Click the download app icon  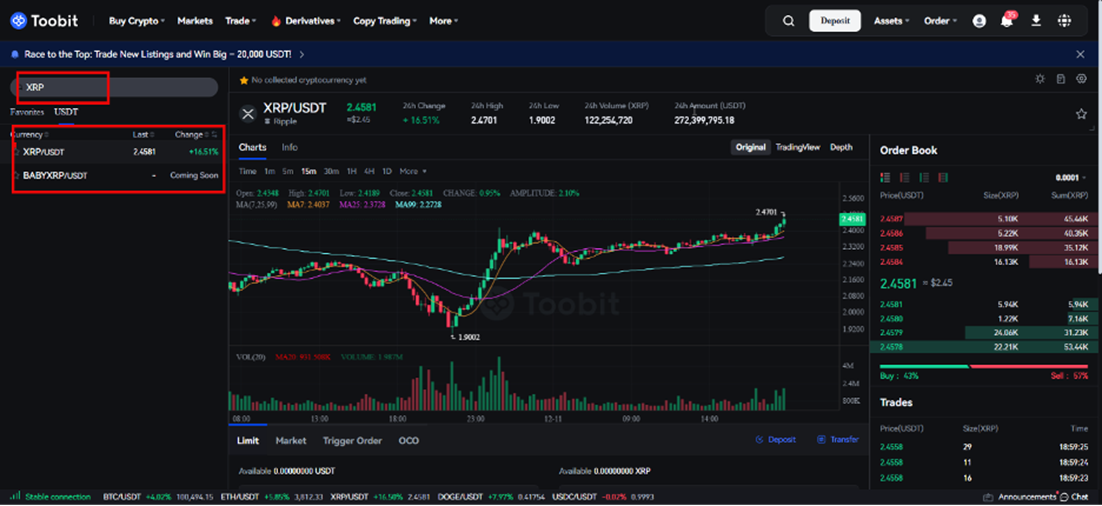click(x=1036, y=21)
